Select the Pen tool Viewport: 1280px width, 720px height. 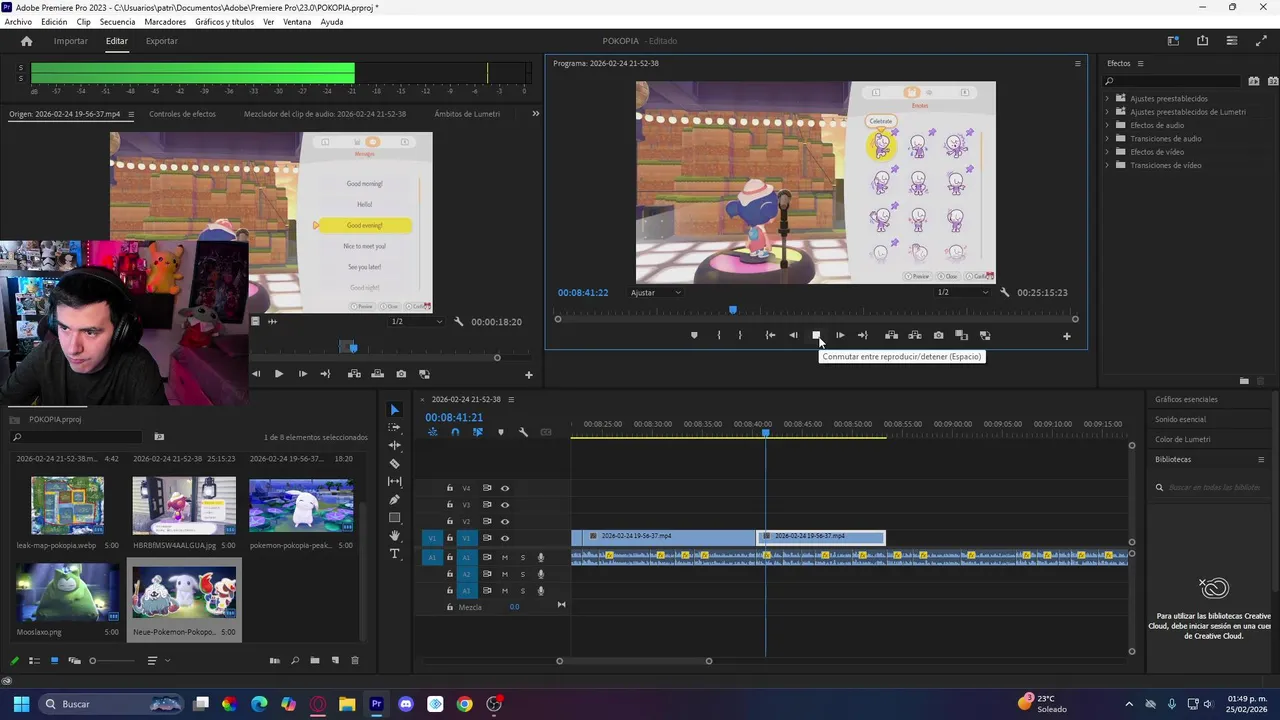(x=394, y=499)
